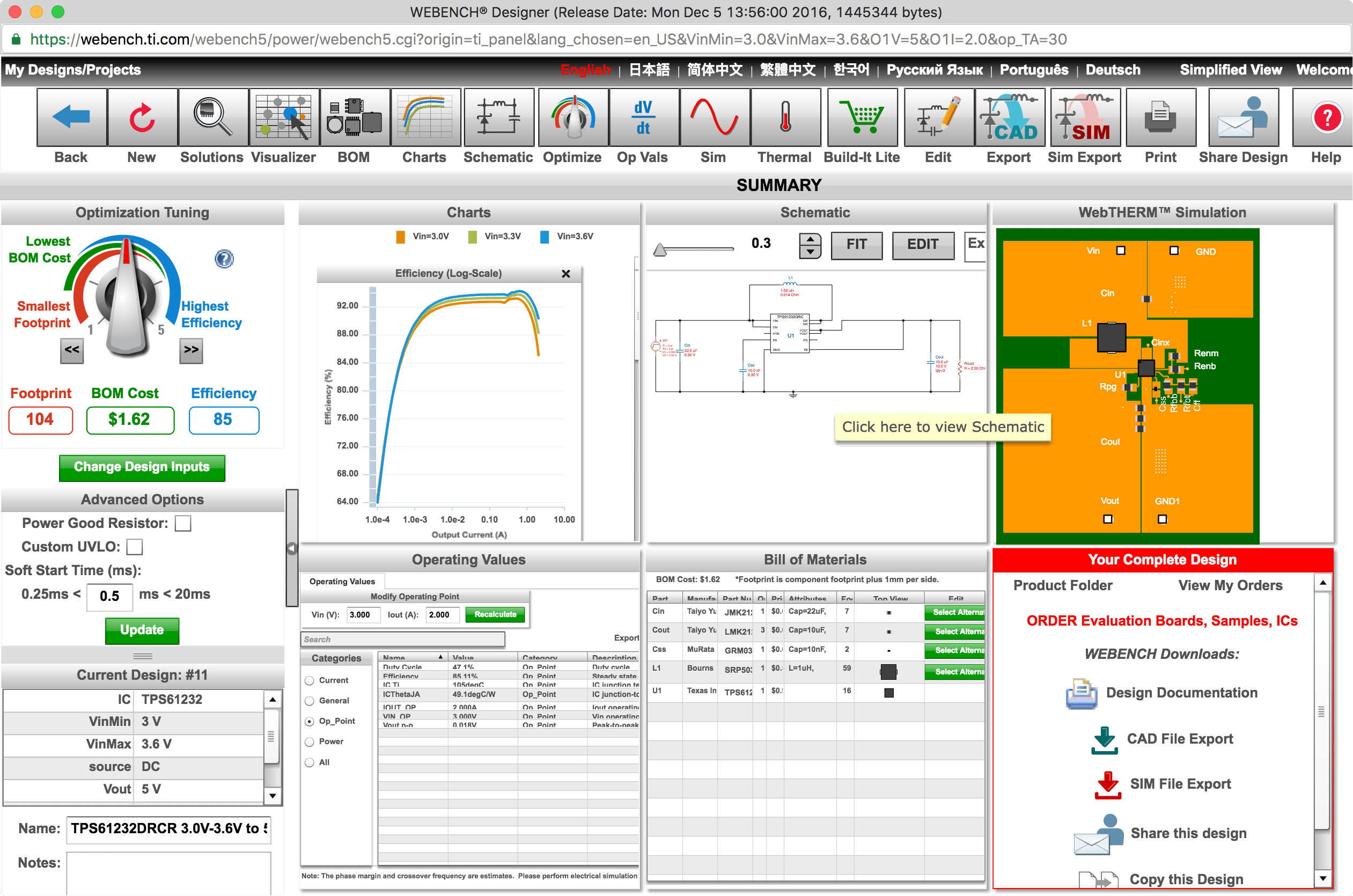Open the BOM view from the toolbar
This screenshot has height=896, width=1353.
point(354,117)
